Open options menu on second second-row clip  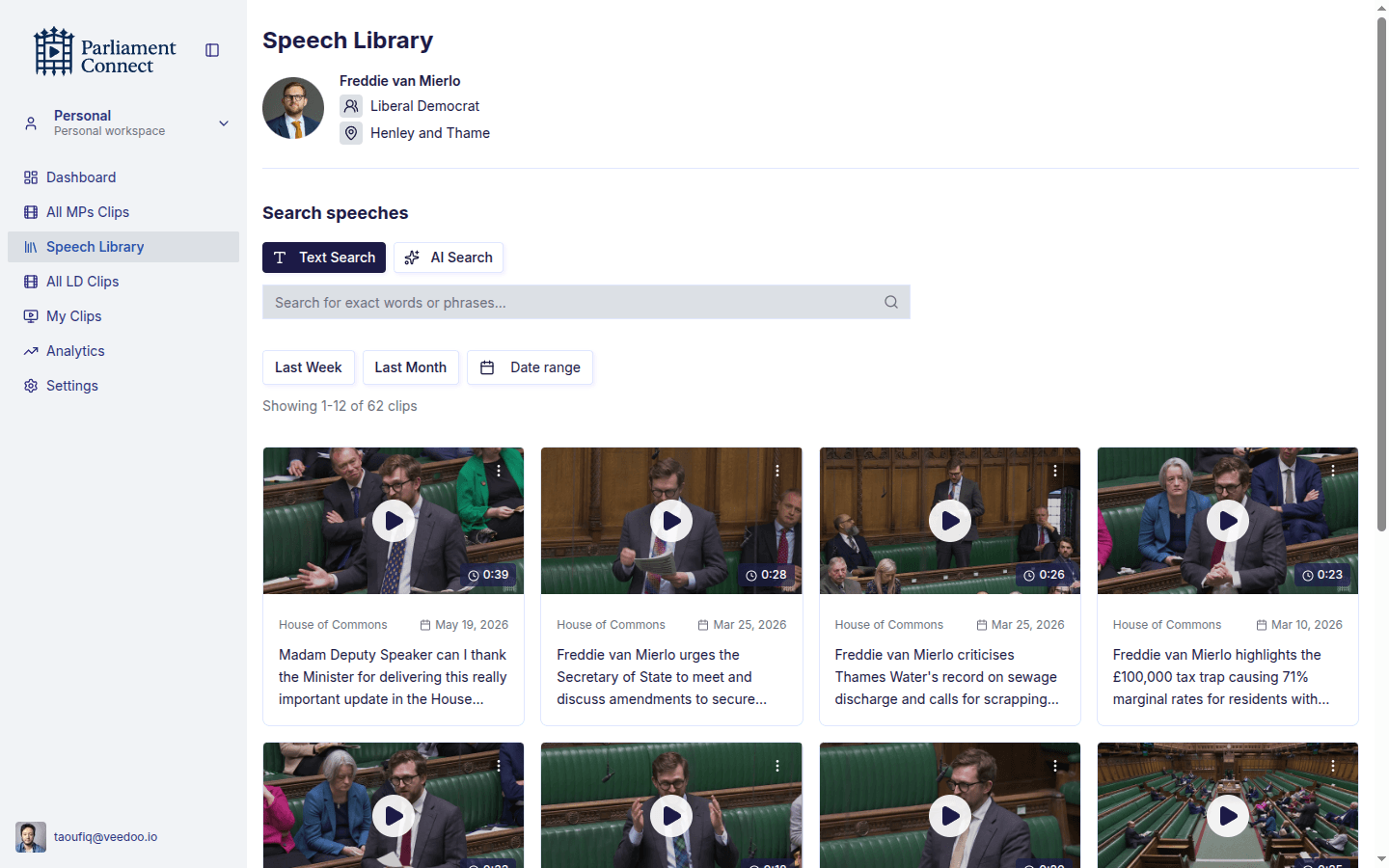[x=777, y=766]
